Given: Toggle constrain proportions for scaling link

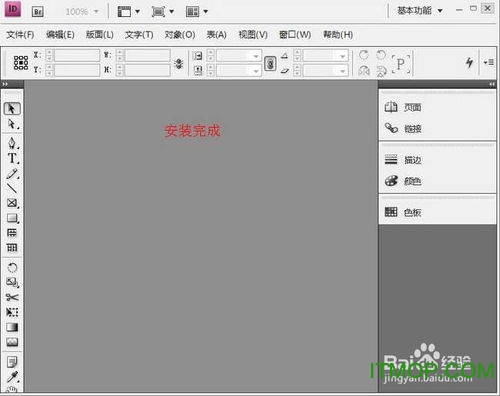Looking at the screenshot, I should [x=270, y=63].
